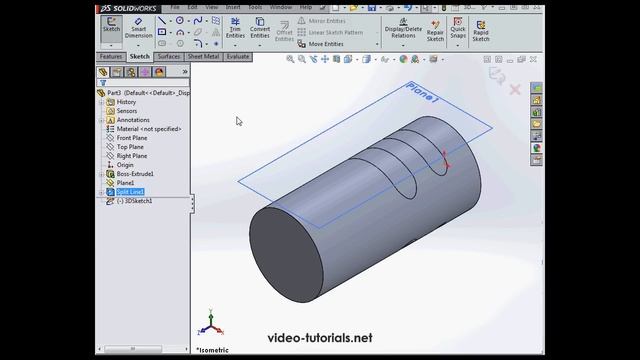Screen dimensions: 640x360
Task: Select Right Plane in feature tree
Action: [131, 156]
